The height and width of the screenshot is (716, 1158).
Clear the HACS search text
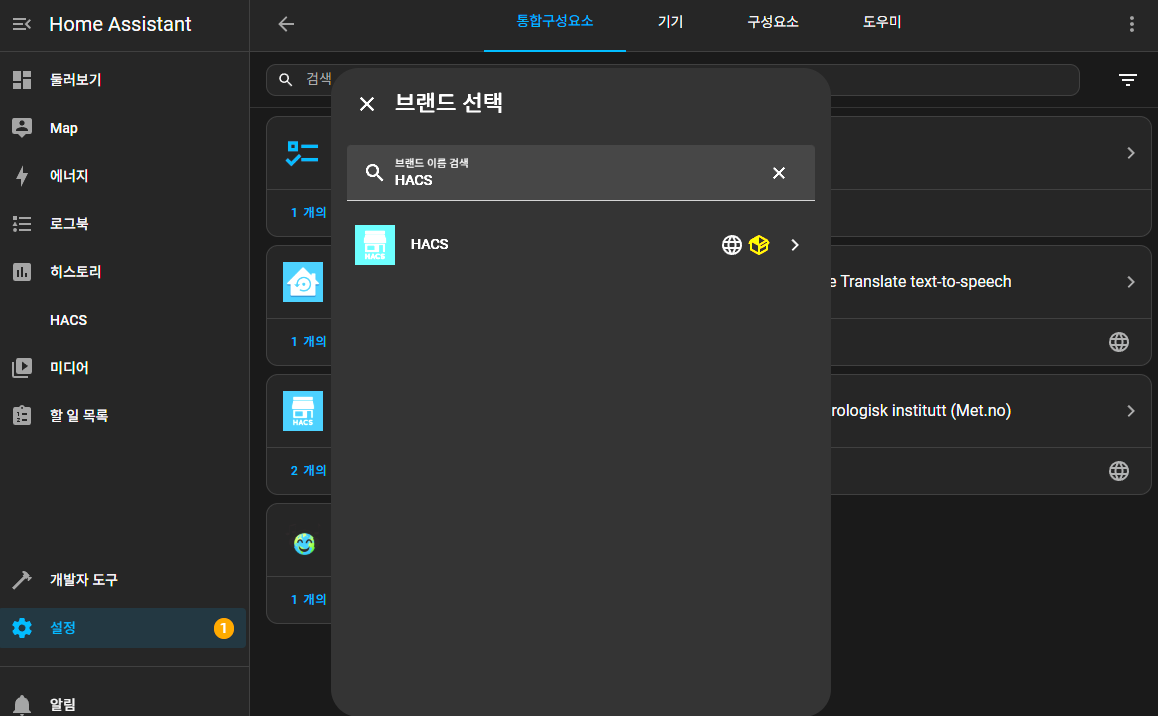click(778, 173)
